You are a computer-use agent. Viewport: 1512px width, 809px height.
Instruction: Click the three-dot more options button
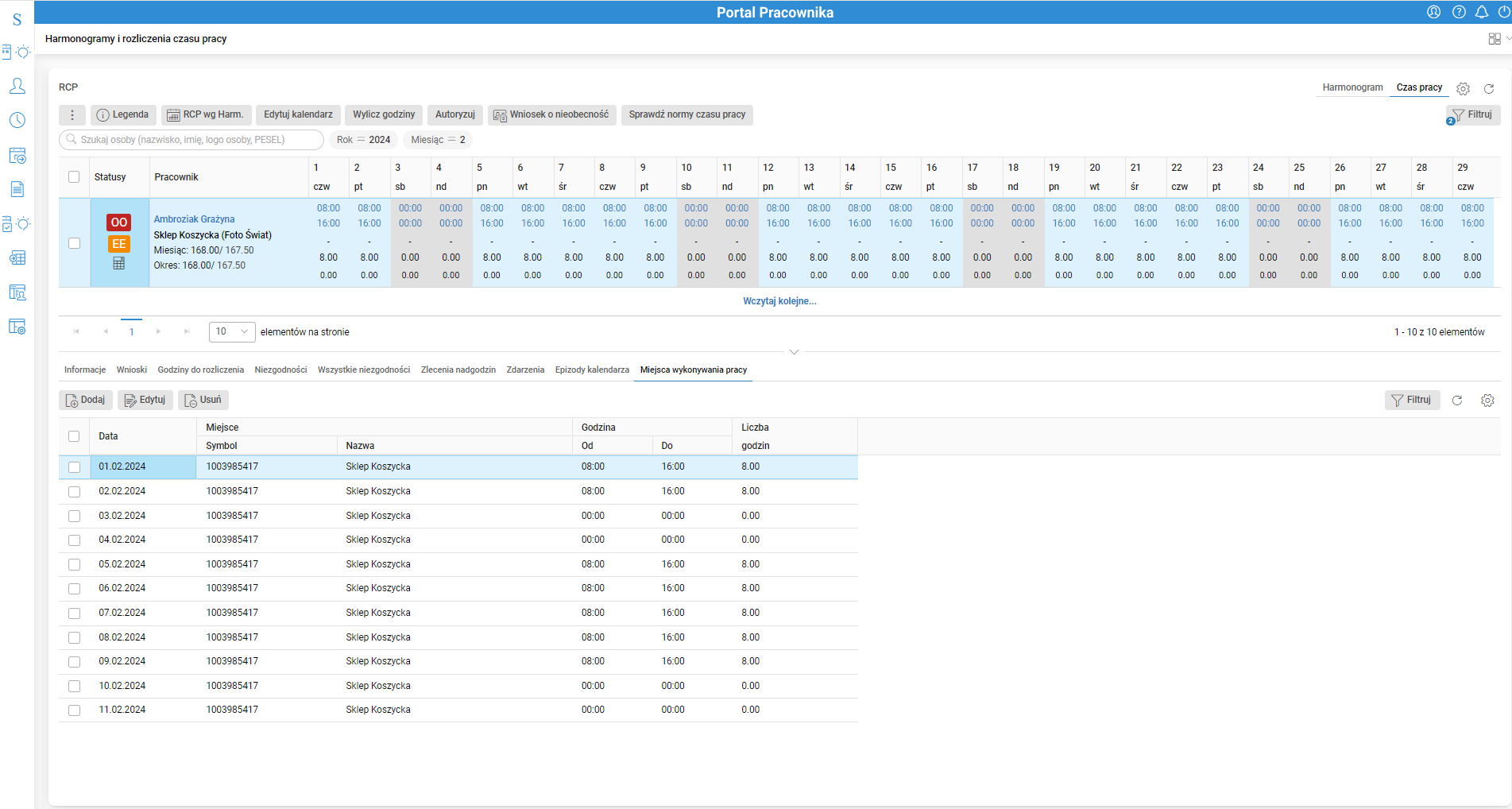tap(72, 114)
